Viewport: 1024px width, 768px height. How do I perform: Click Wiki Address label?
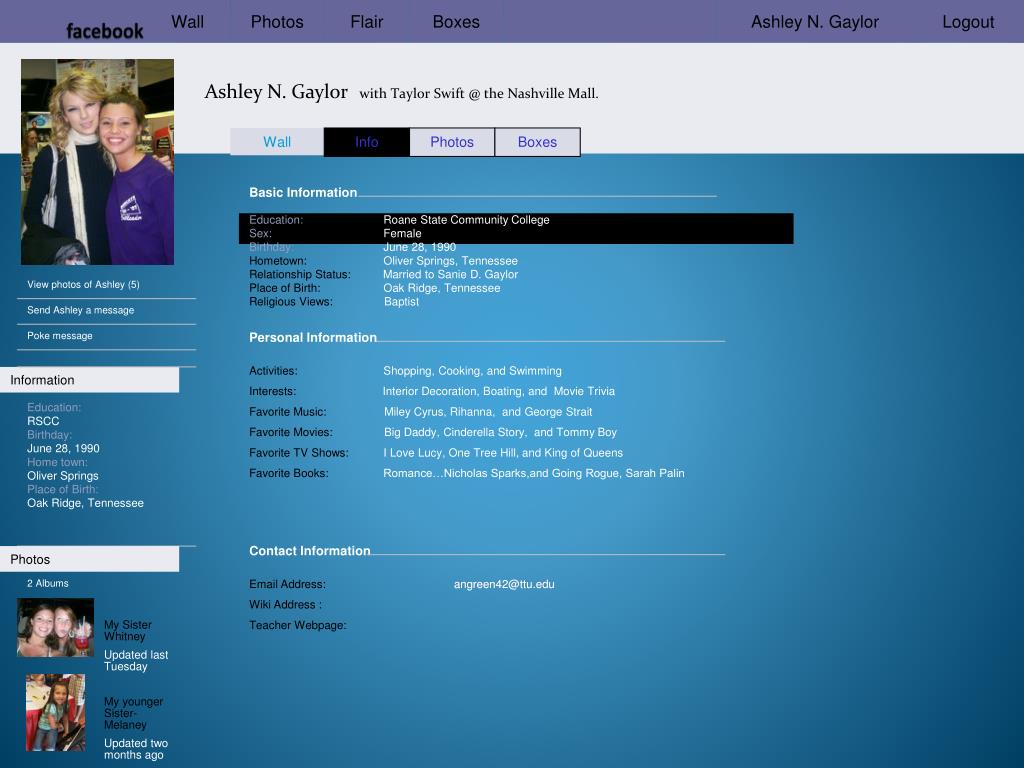[x=285, y=605]
